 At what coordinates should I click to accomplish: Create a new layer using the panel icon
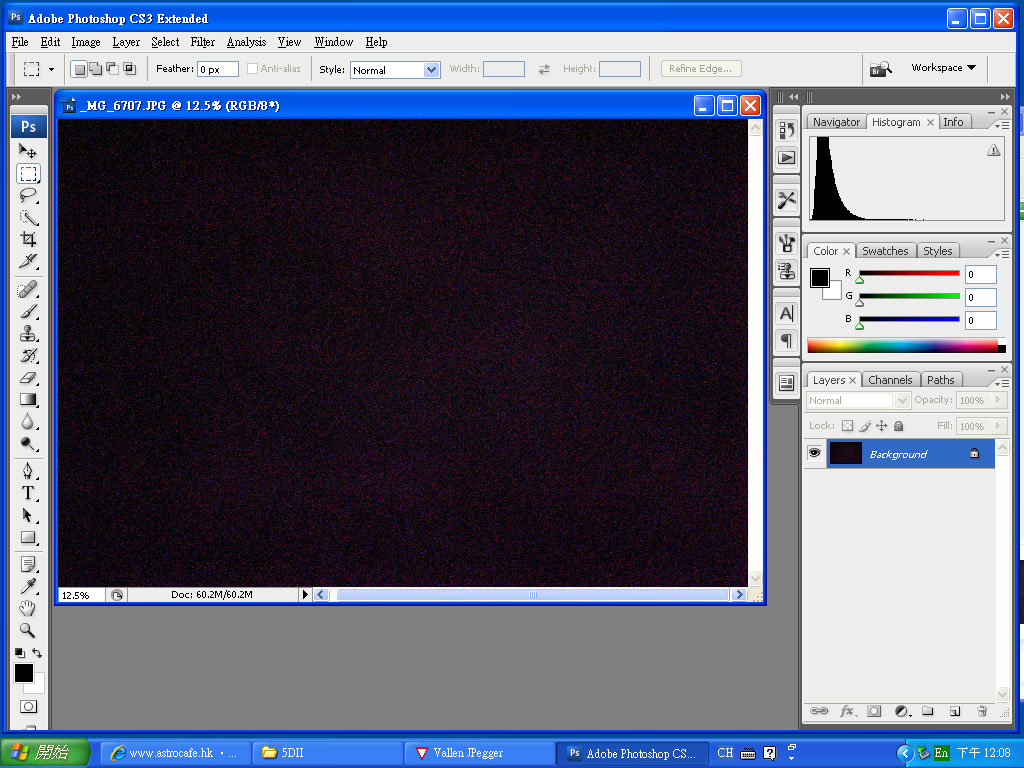pos(955,711)
